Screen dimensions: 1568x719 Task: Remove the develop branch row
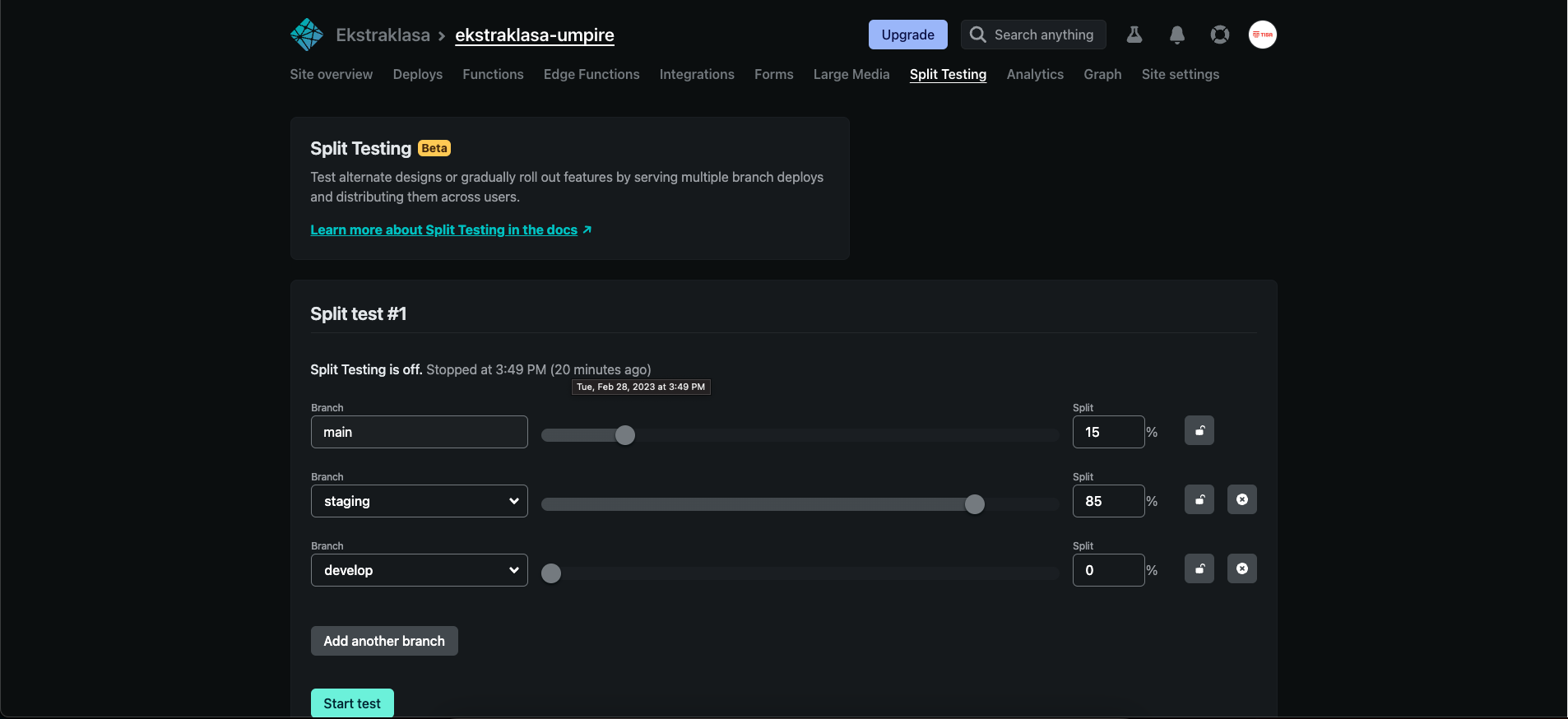tap(1242, 568)
